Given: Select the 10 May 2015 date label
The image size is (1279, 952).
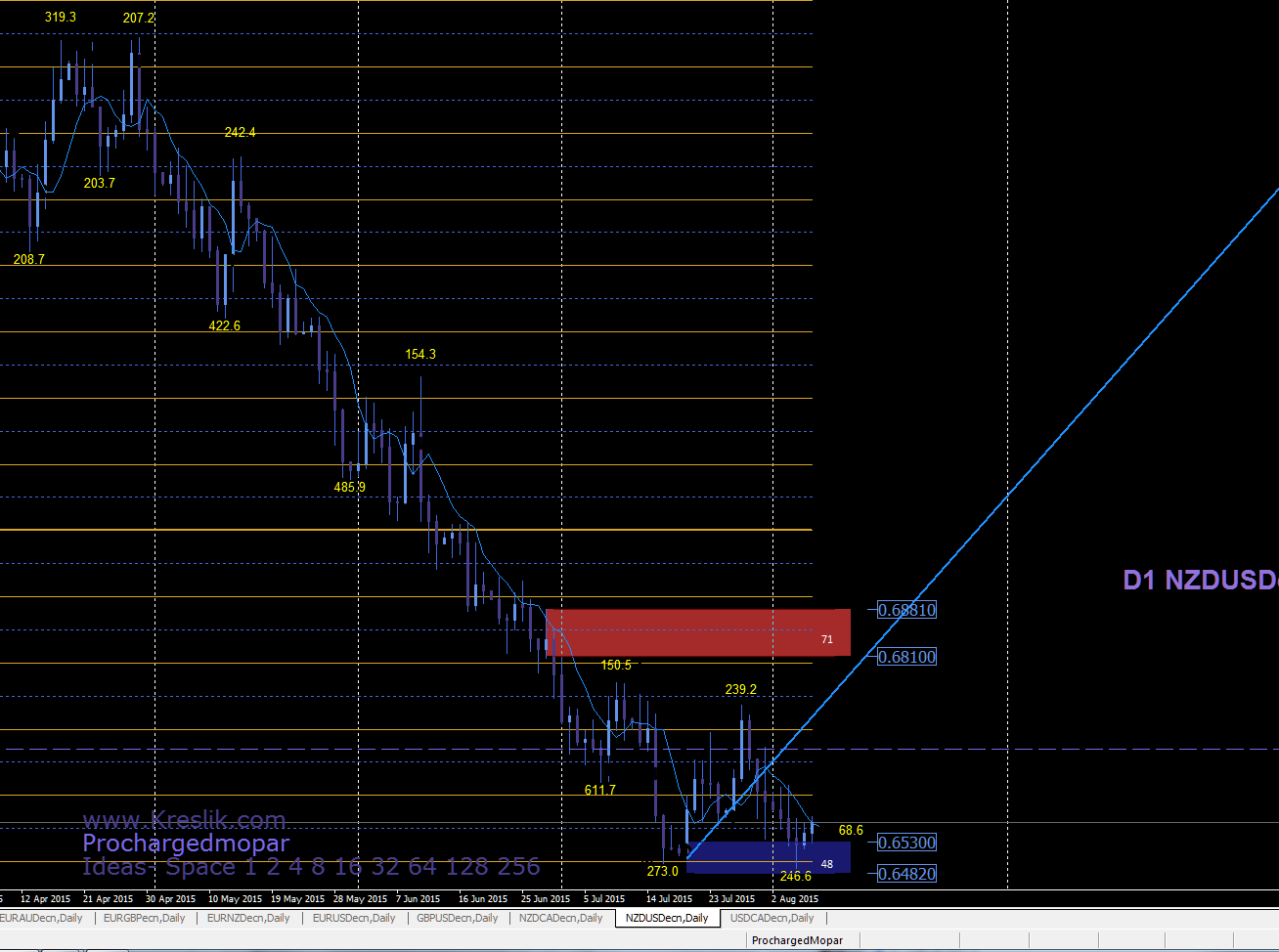Looking at the screenshot, I should tap(235, 898).
